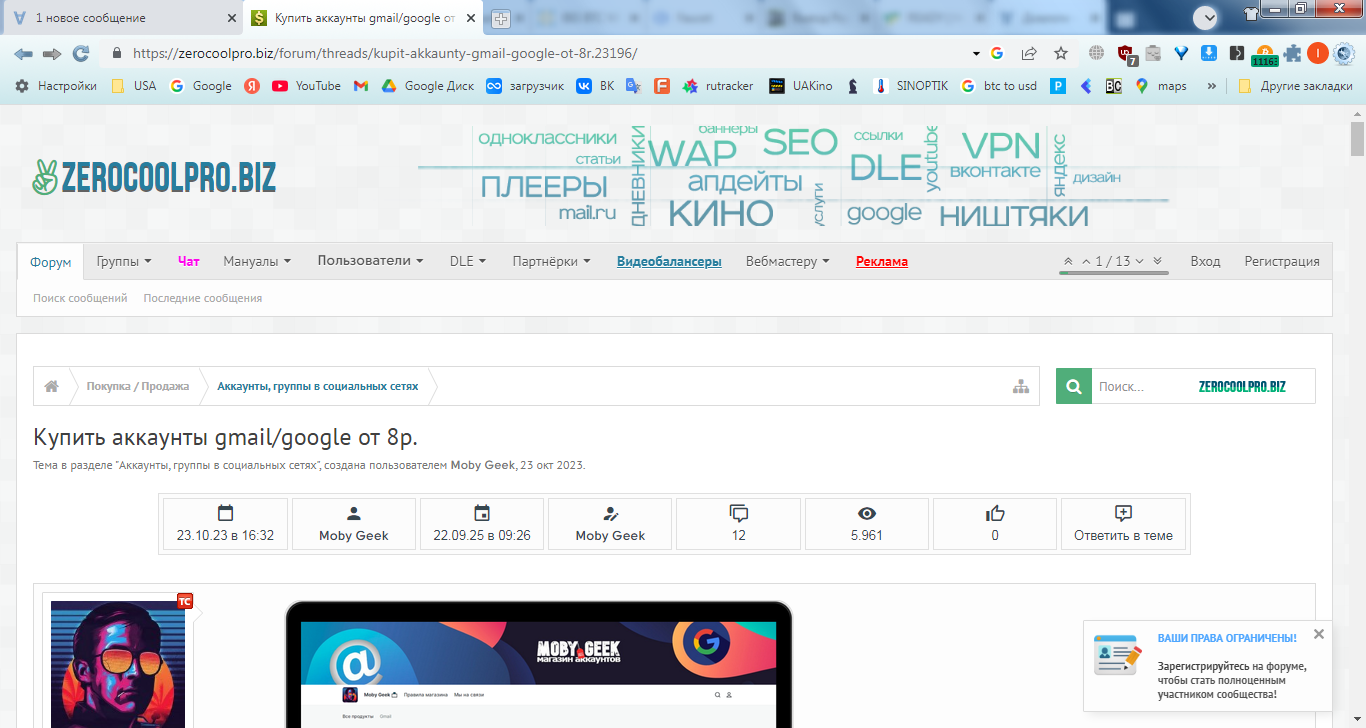Click the views eye icon showing 5.961
The width and height of the screenshot is (1366, 728).
pyautogui.click(x=867, y=514)
